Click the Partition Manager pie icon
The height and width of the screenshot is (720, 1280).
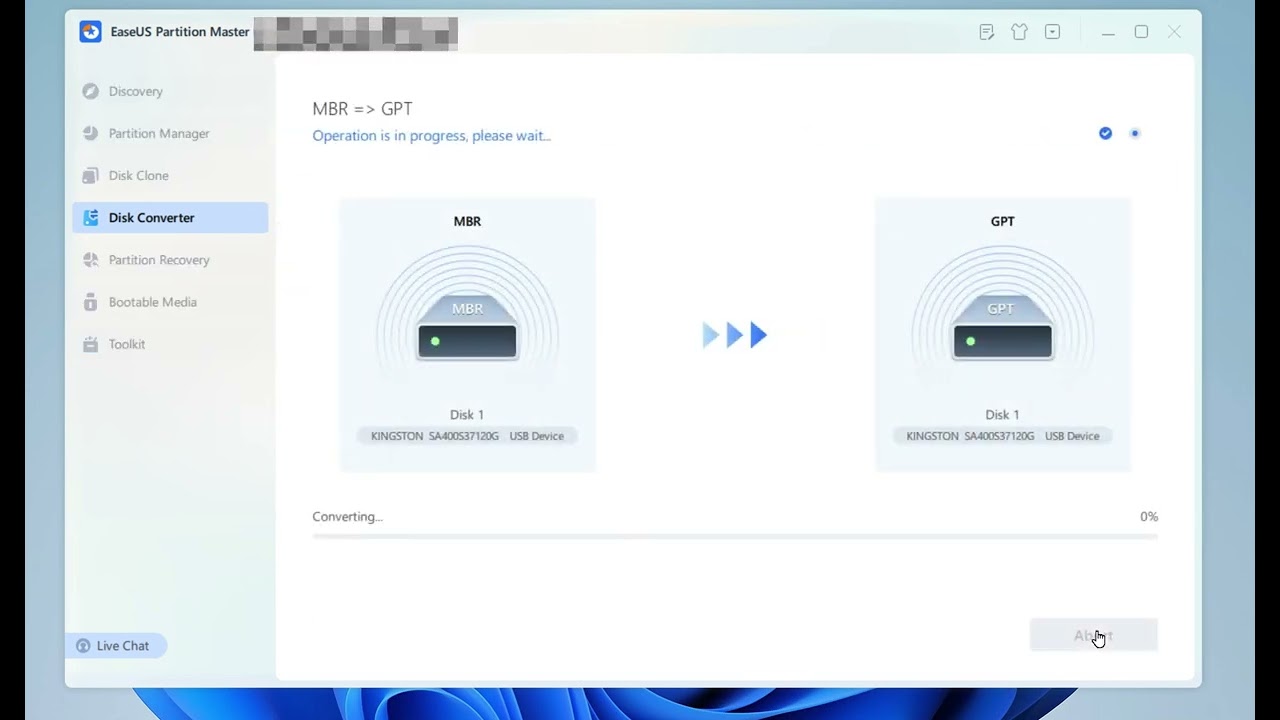[90, 133]
